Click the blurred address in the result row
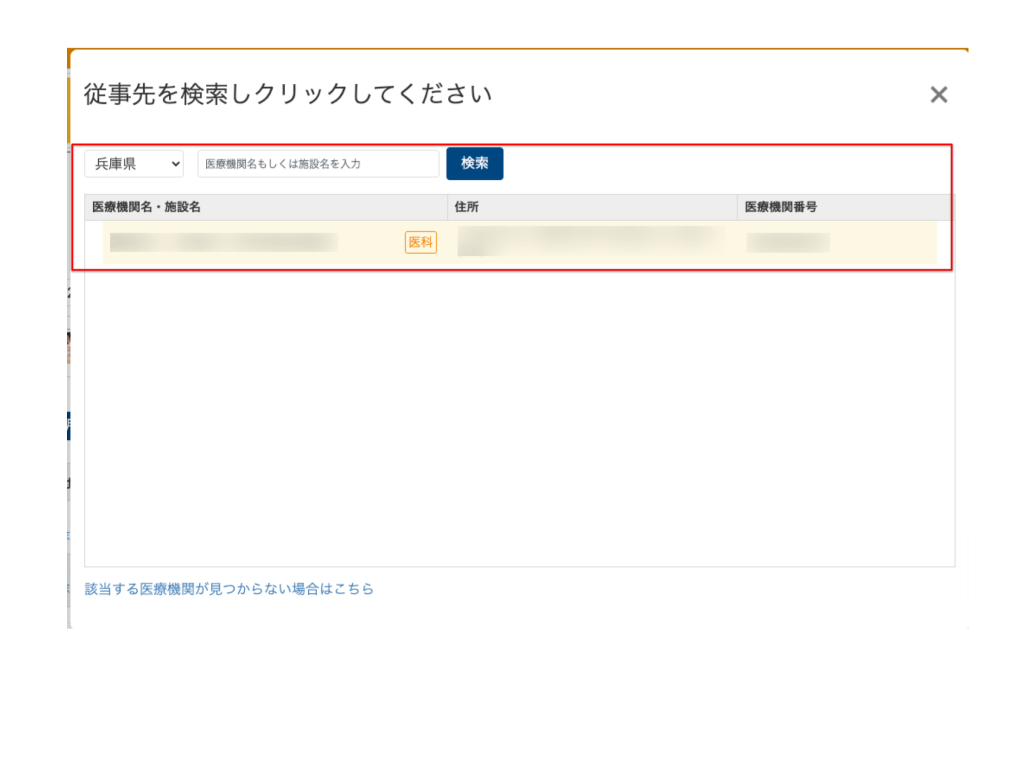 click(x=590, y=241)
